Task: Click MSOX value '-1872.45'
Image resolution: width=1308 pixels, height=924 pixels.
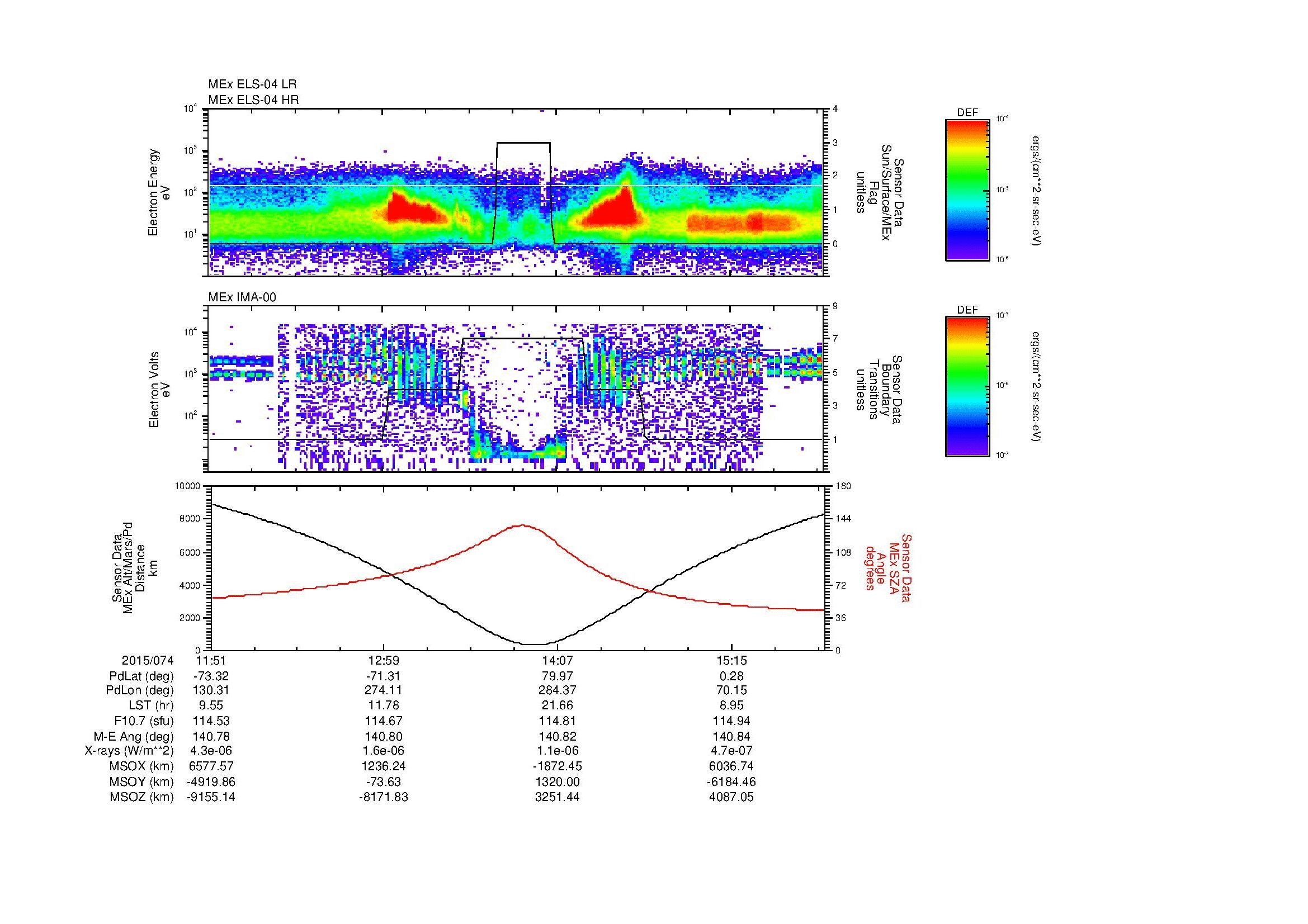Action: click(x=558, y=766)
